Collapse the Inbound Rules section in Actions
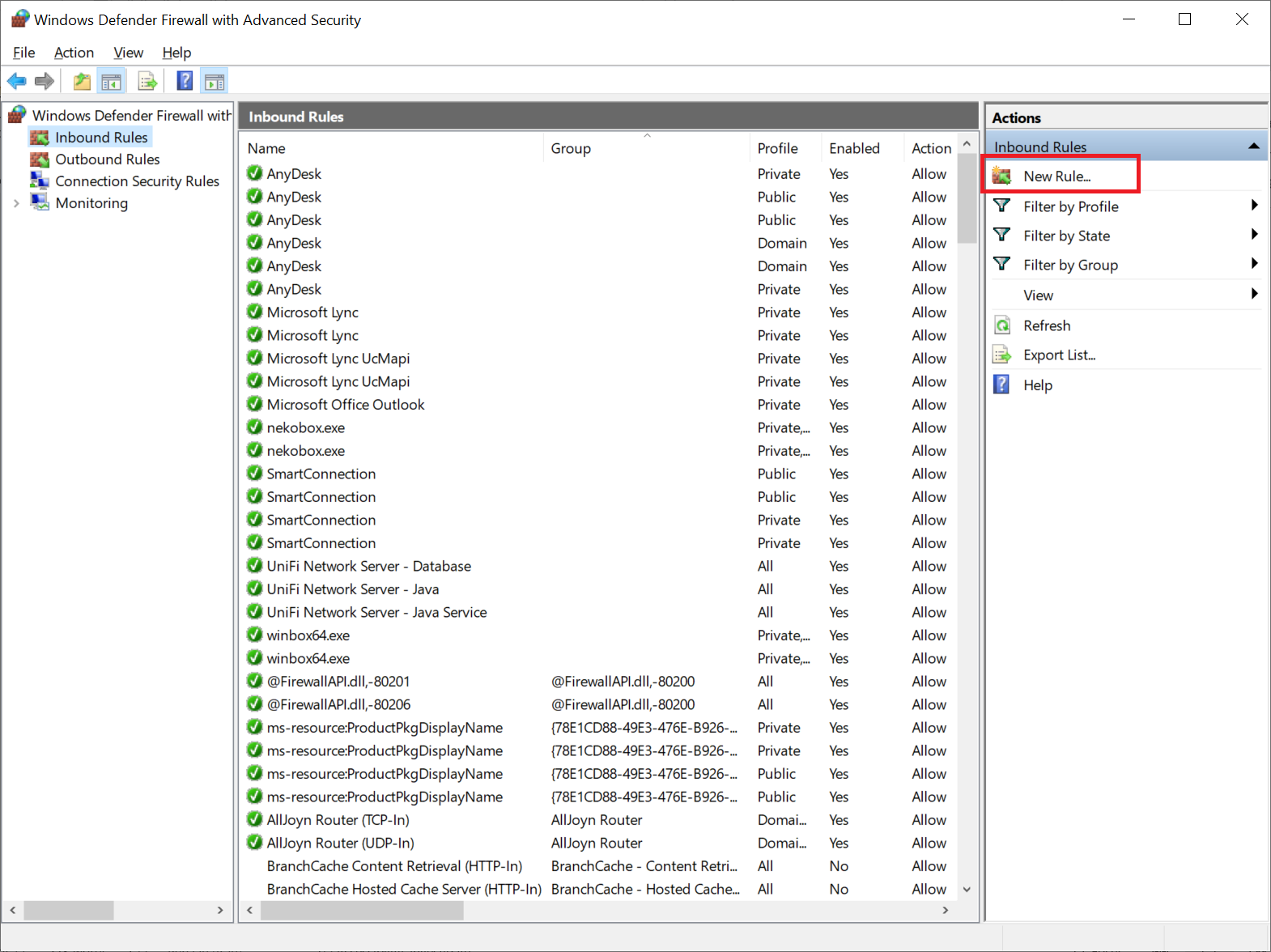The width and height of the screenshot is (1271, 952). tap(1253, 147)
